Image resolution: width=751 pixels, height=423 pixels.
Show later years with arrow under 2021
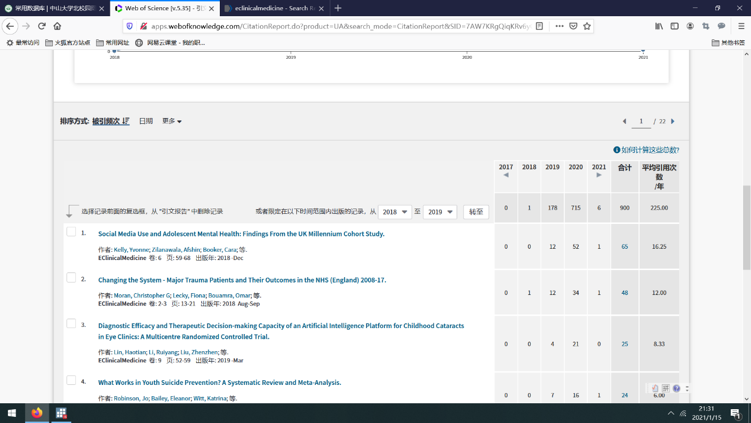point(599,175)
